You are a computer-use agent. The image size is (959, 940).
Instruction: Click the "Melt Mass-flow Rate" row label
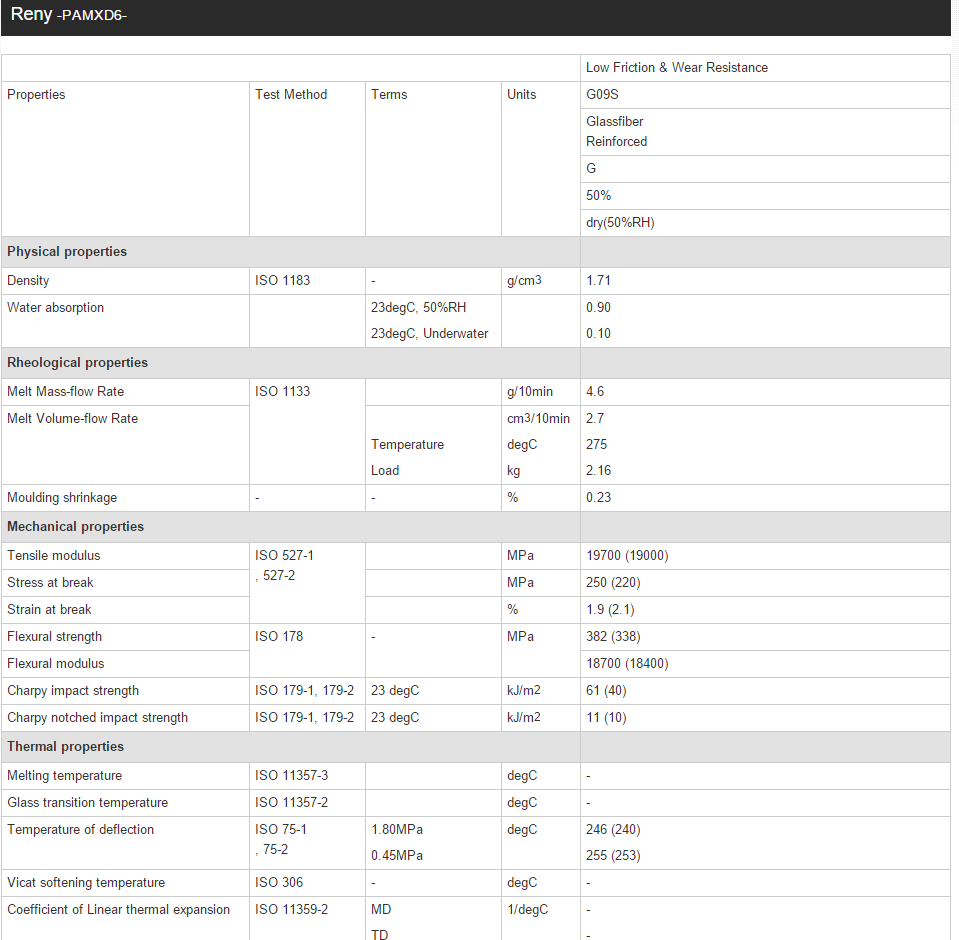click(x=65, y=391)
